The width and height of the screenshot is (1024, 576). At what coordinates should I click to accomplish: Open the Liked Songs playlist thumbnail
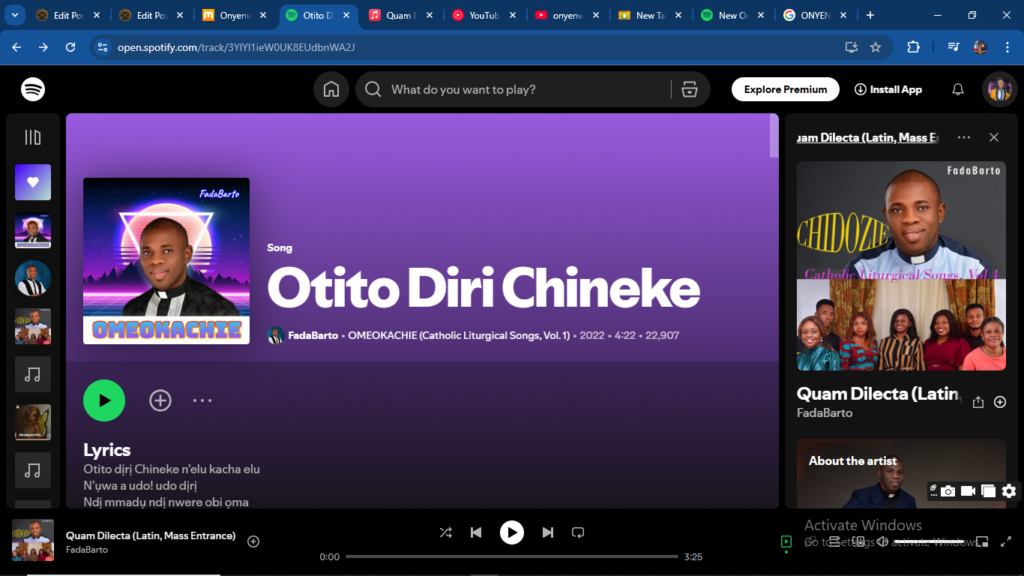click(33, 182)
